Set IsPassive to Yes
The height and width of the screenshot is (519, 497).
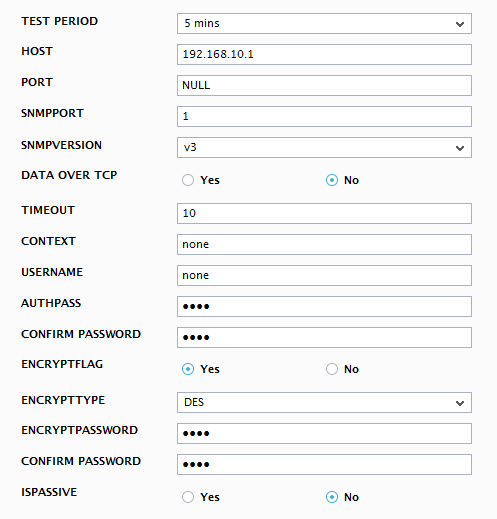pos(188,497)
